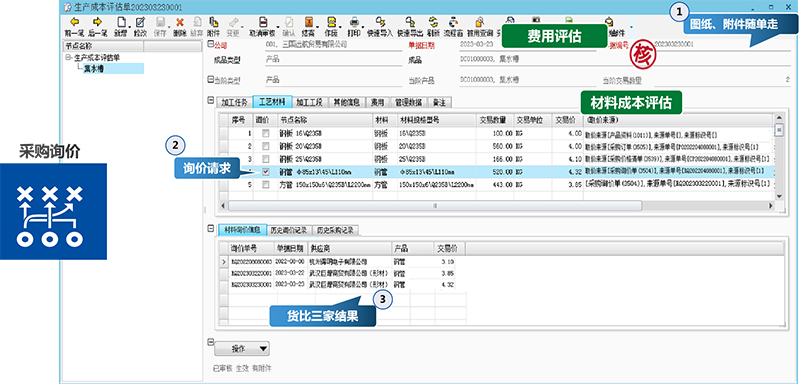Check 询价 box for 钢板 16\Q235B
This screenshot has width=800, height=384.
click(x=265, y=134)
